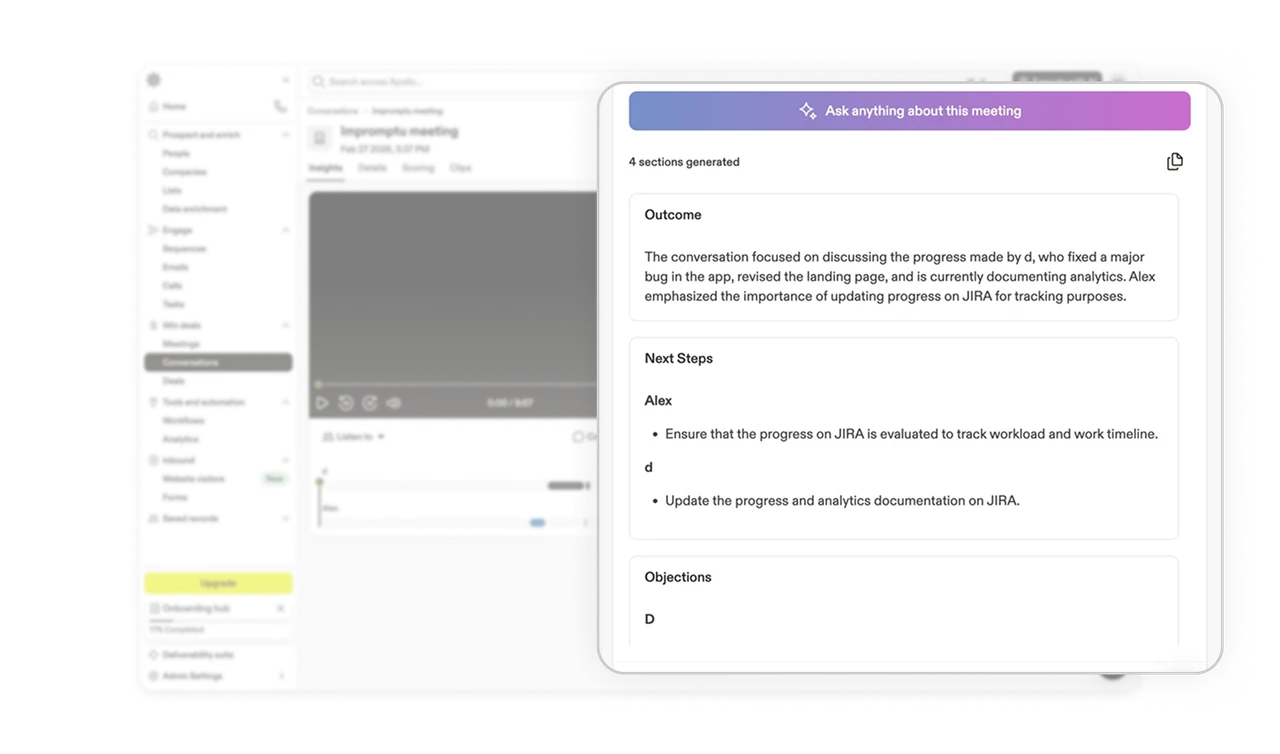Collapse the Engage section in the sidebar
This screenshot has height=754, width=1280.
[285, 229]
